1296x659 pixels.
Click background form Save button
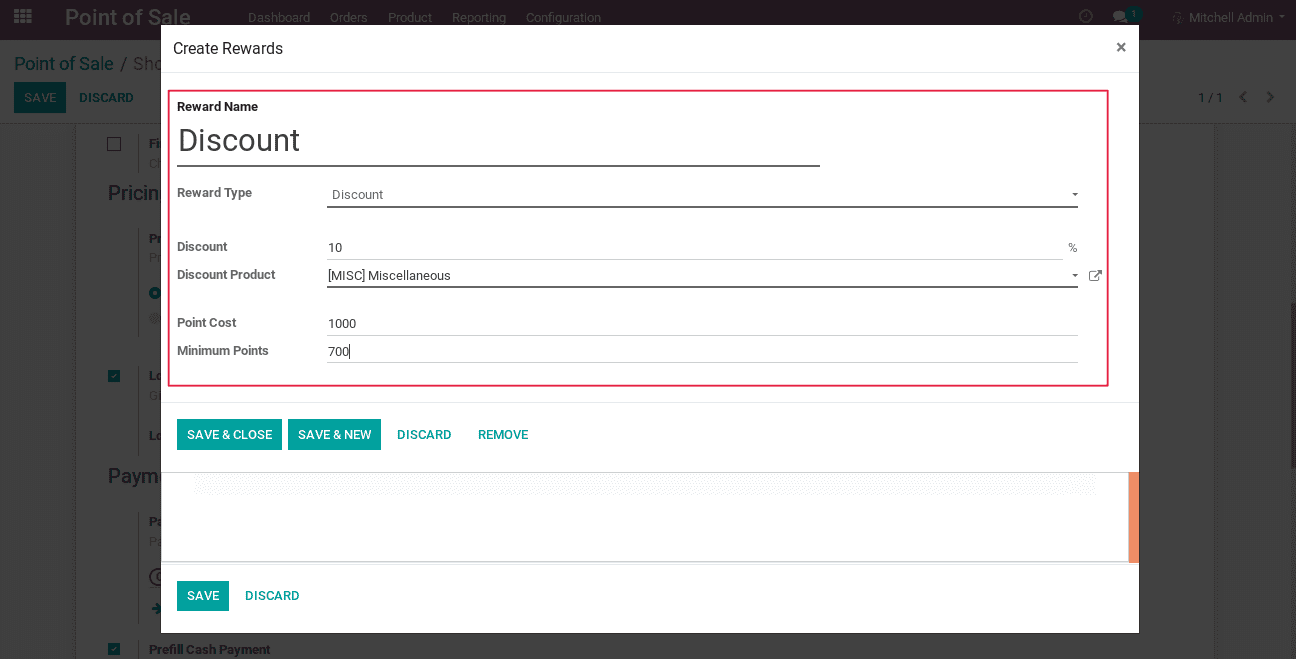[x=40, y=98]
